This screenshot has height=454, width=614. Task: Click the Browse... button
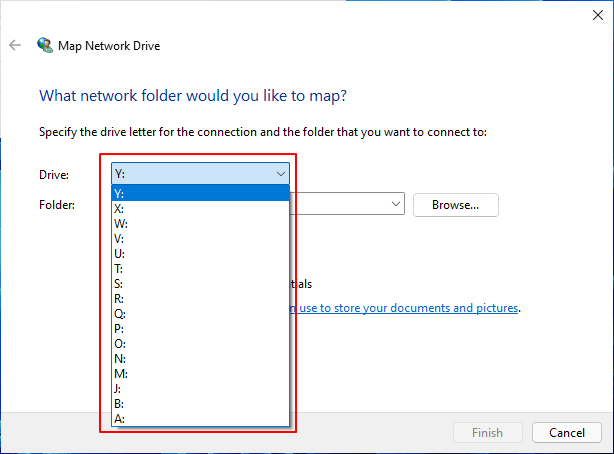tap(455, 204)
